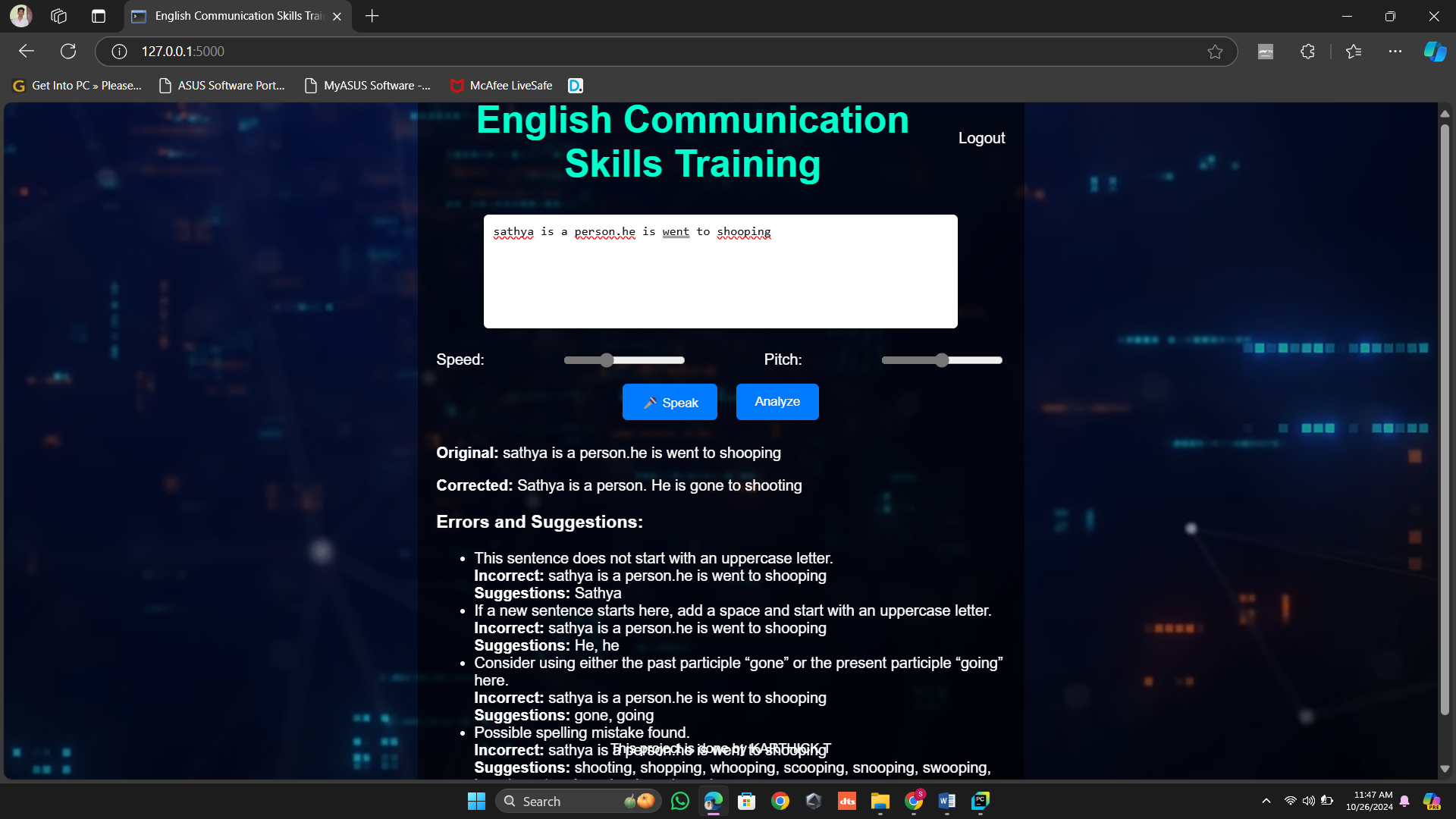Open Microsoft Word from taskbar

947,801
